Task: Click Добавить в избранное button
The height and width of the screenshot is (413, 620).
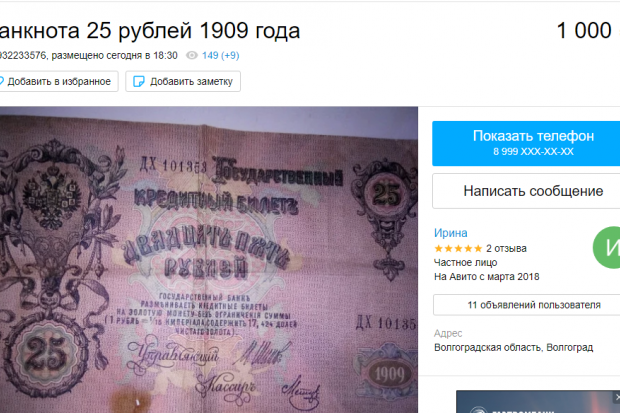Action: coord(59,81)
